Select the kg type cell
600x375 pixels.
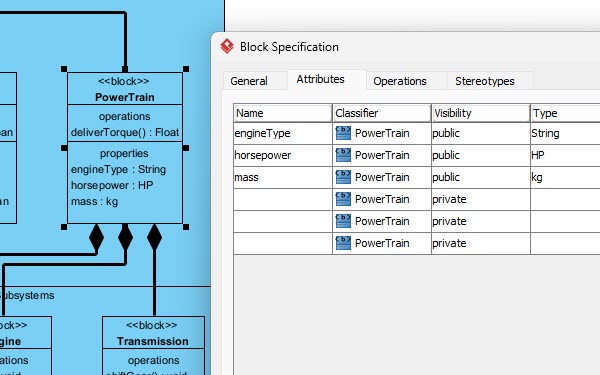click(x=565, y=177)
